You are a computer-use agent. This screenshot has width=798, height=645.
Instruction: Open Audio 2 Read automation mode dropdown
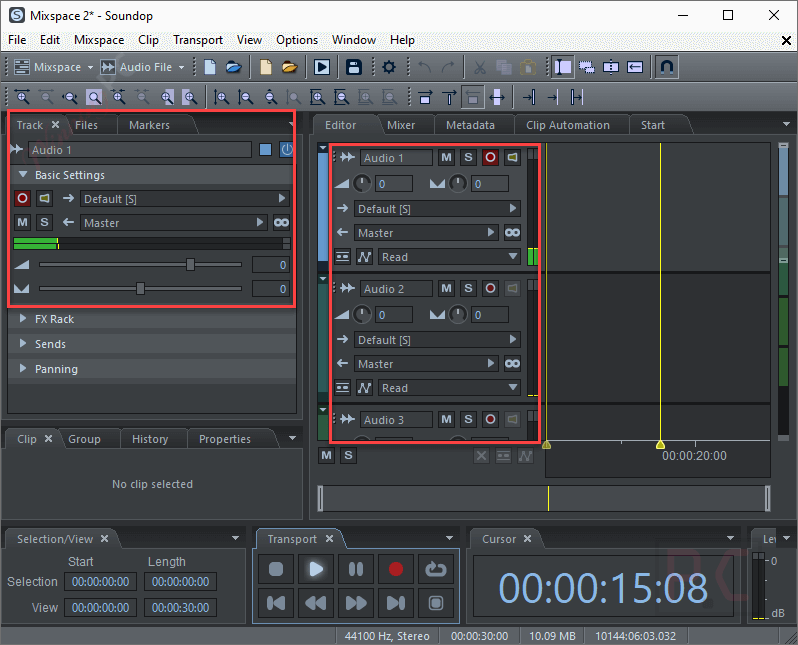click(449, 388)
